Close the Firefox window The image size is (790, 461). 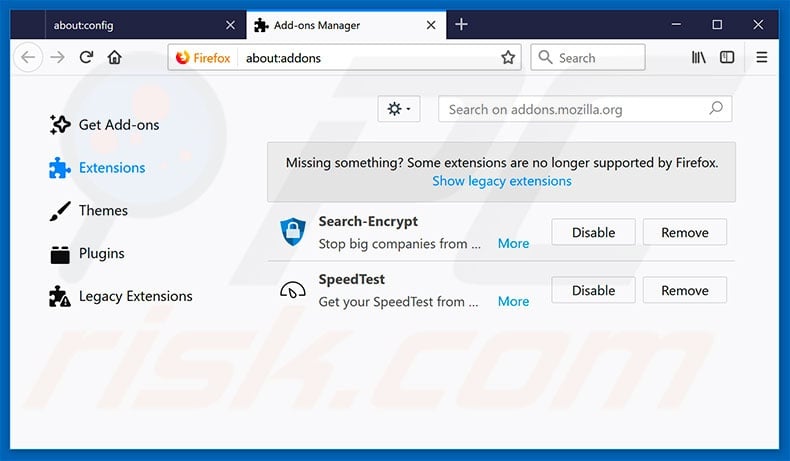point(758,24)
